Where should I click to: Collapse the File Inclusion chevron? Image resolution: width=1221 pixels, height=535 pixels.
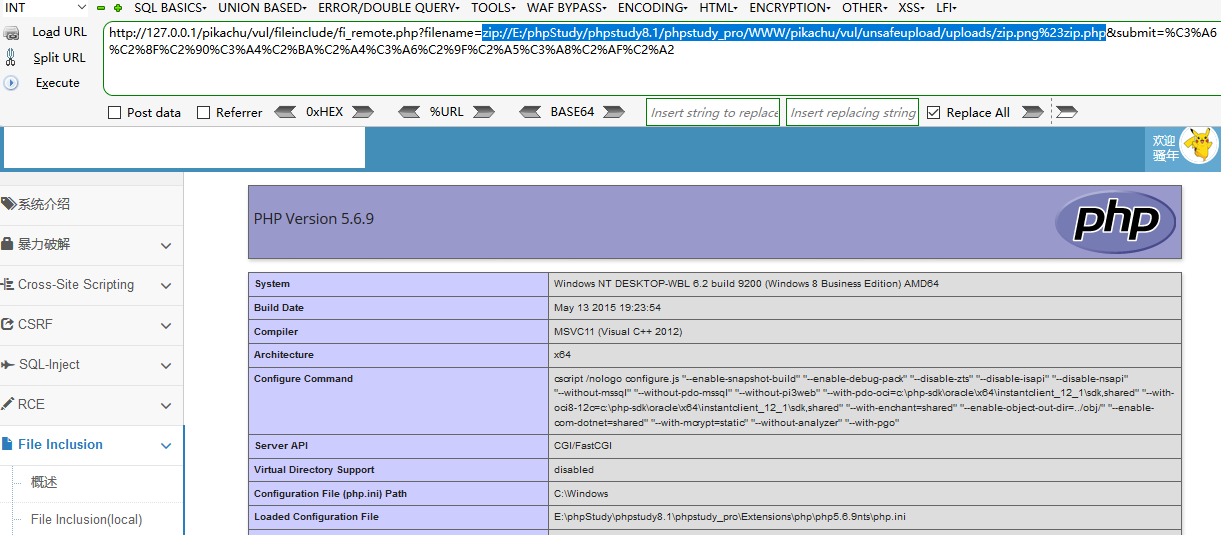pyautogui.click(x=166, y=445)
